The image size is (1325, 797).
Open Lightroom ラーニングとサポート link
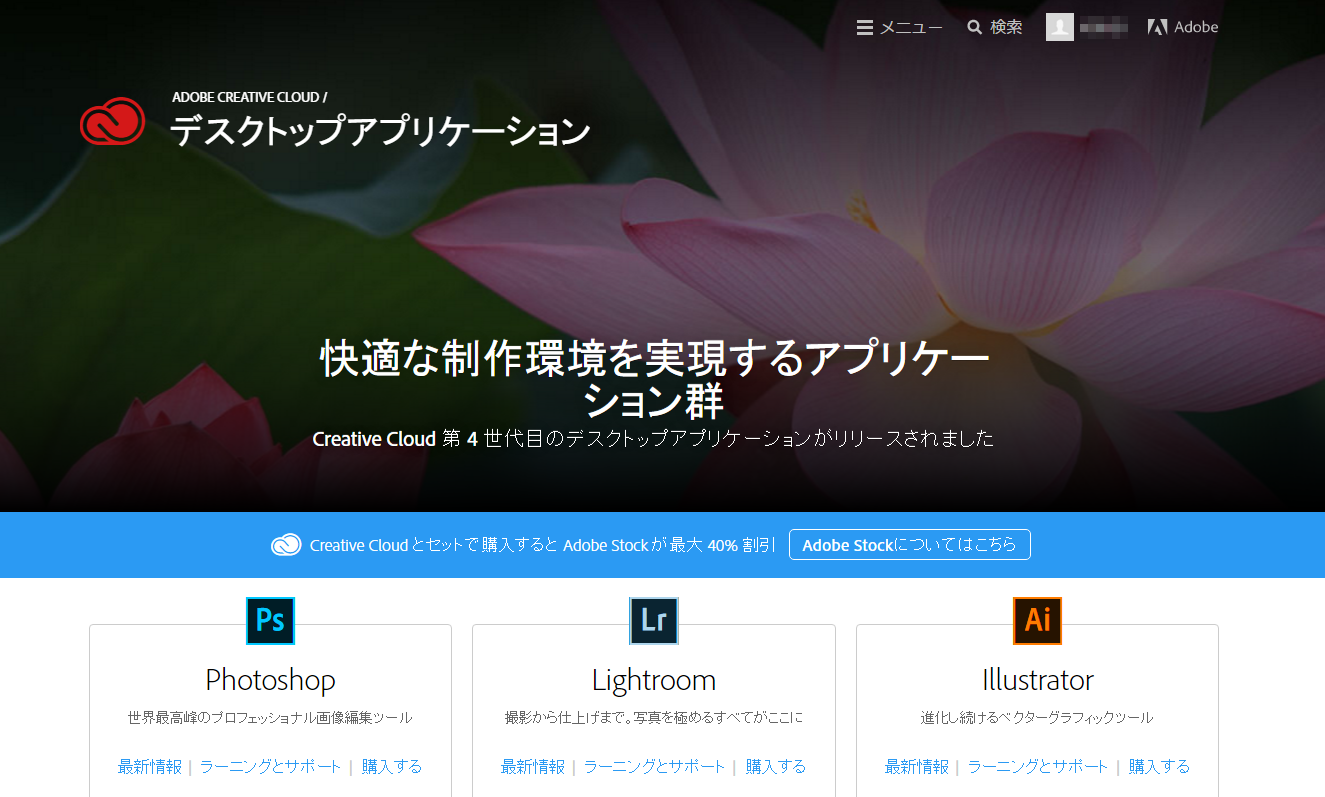(x=655, y=767)
